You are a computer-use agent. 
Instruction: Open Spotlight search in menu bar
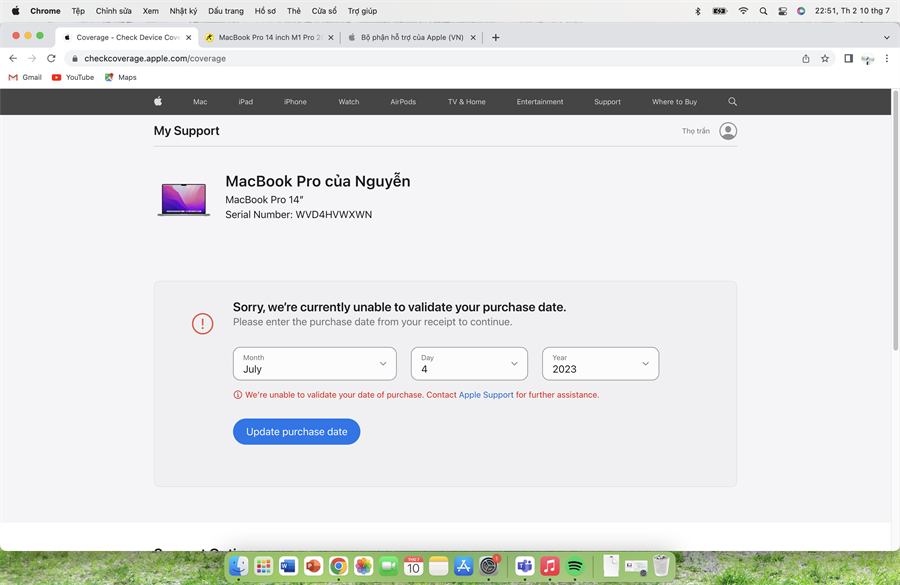pos(763,11)
